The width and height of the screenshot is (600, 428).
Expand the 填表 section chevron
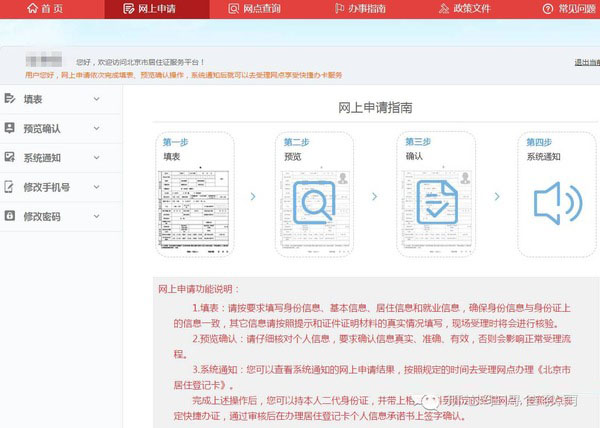pyautogui.click(x=96, y=99)
